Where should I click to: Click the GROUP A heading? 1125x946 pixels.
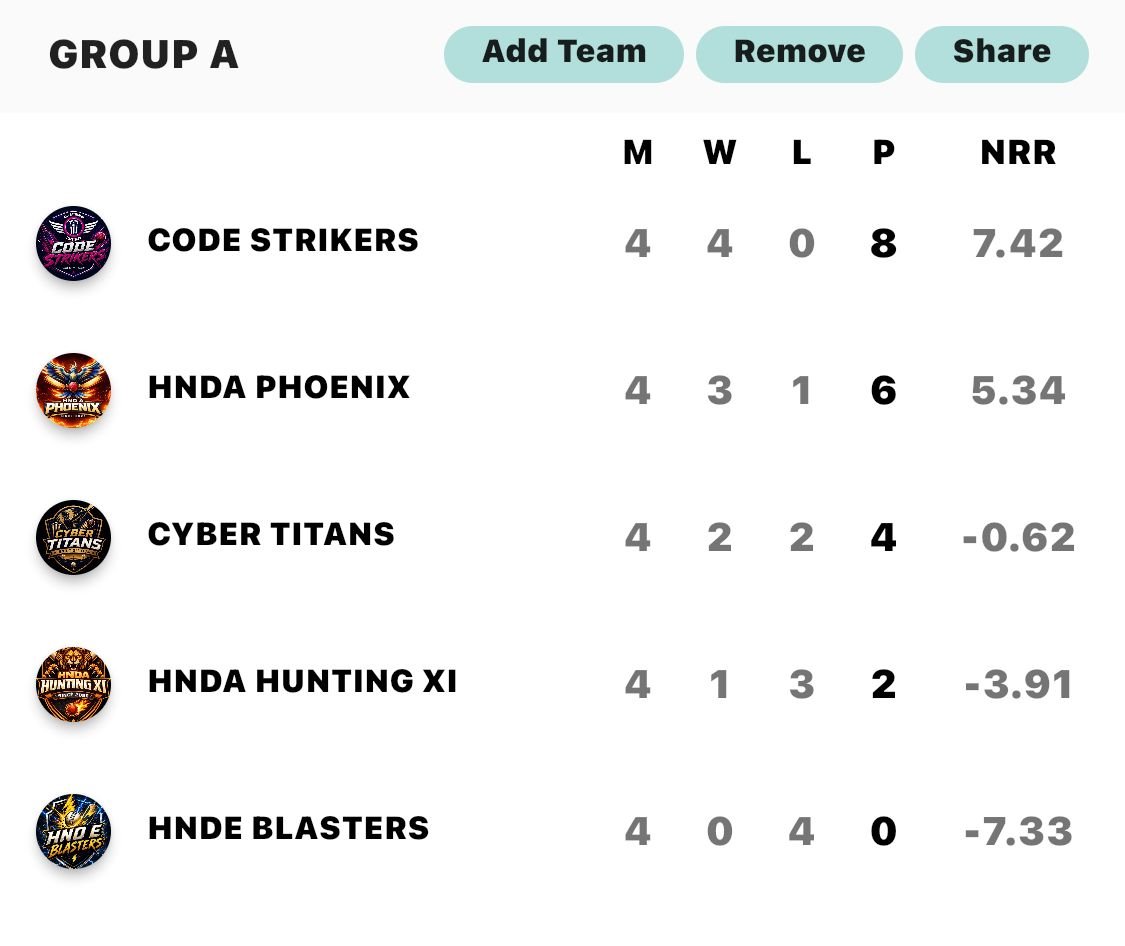(143, 55)
